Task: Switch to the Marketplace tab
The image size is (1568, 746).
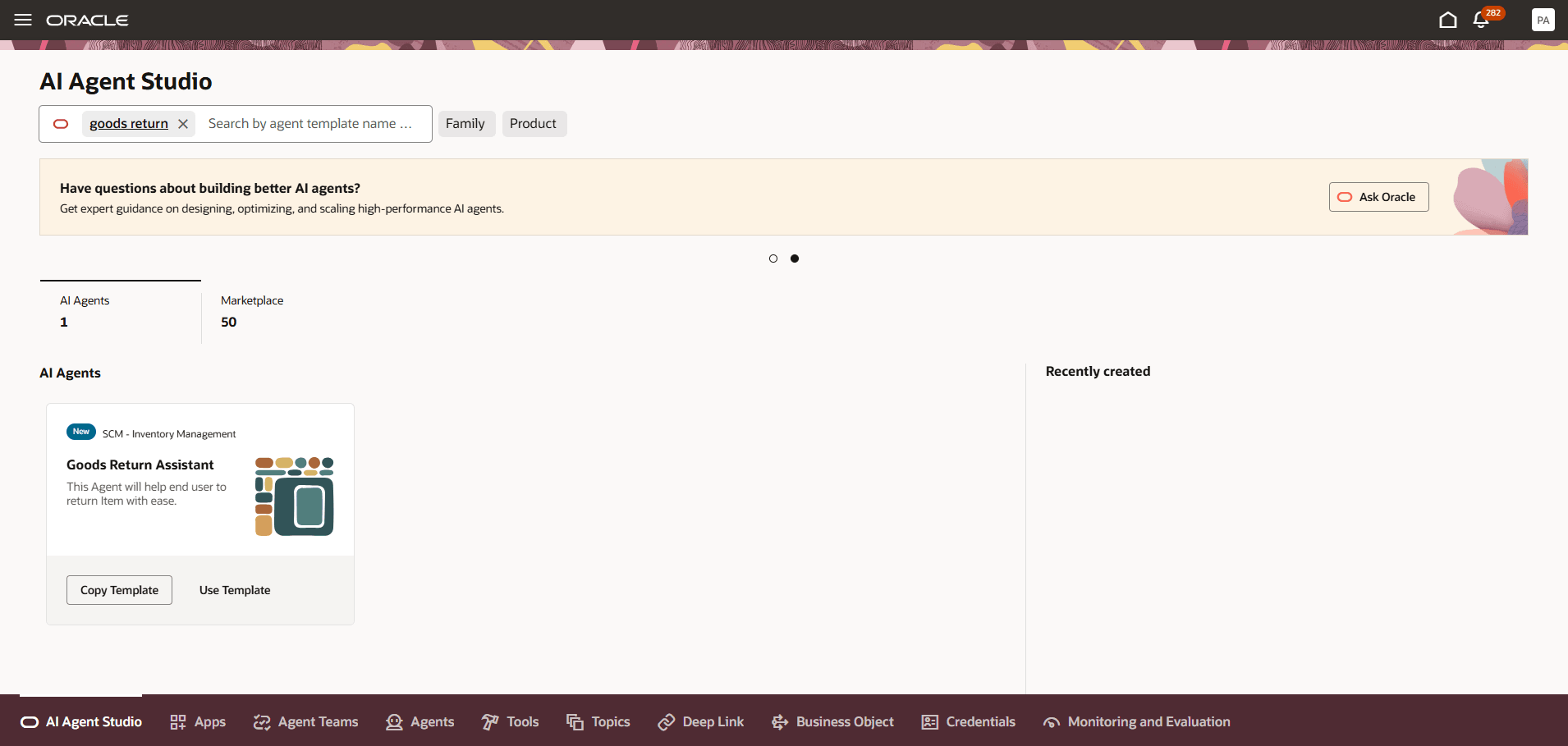Action: [x=252, y=312]
